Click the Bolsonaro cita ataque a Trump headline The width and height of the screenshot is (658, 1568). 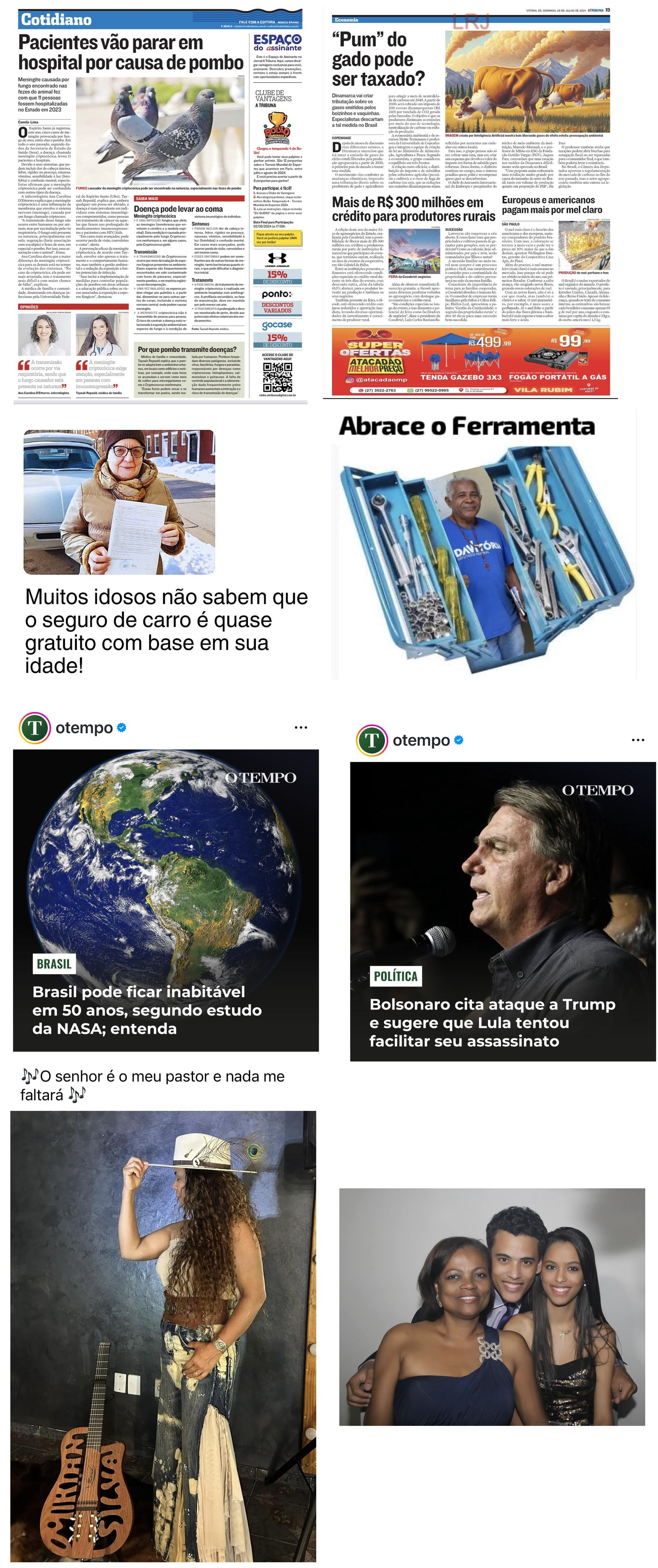click(x=492, y=1023)
